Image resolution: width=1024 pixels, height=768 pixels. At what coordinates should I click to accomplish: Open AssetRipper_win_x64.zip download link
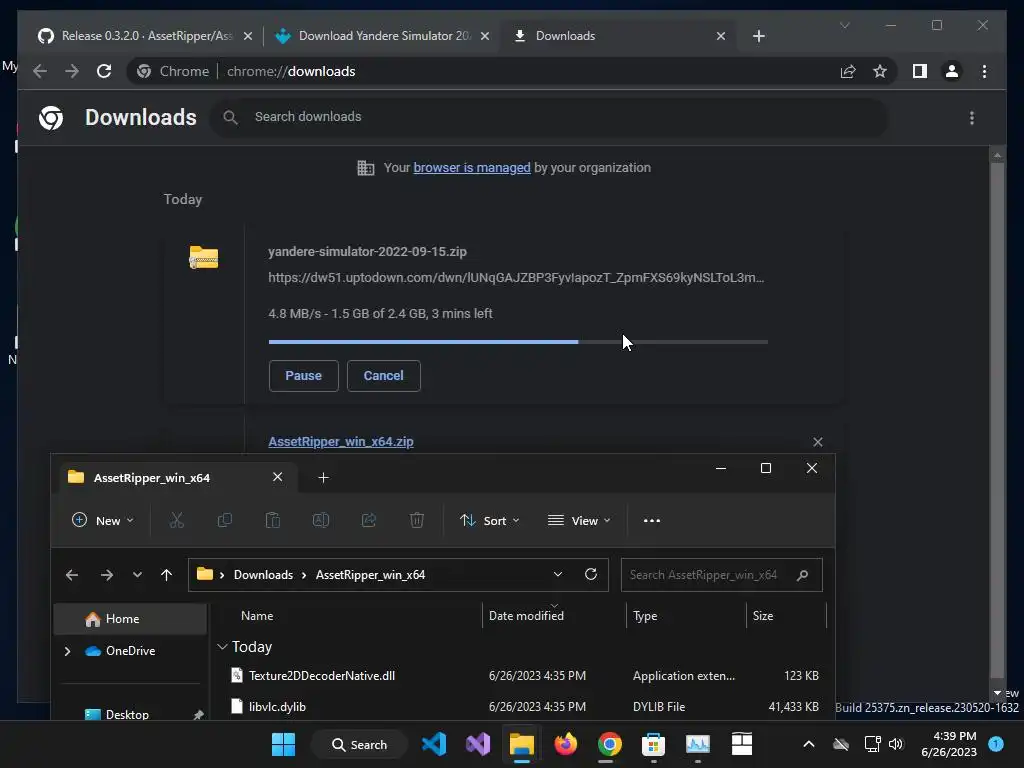(341, 441)
